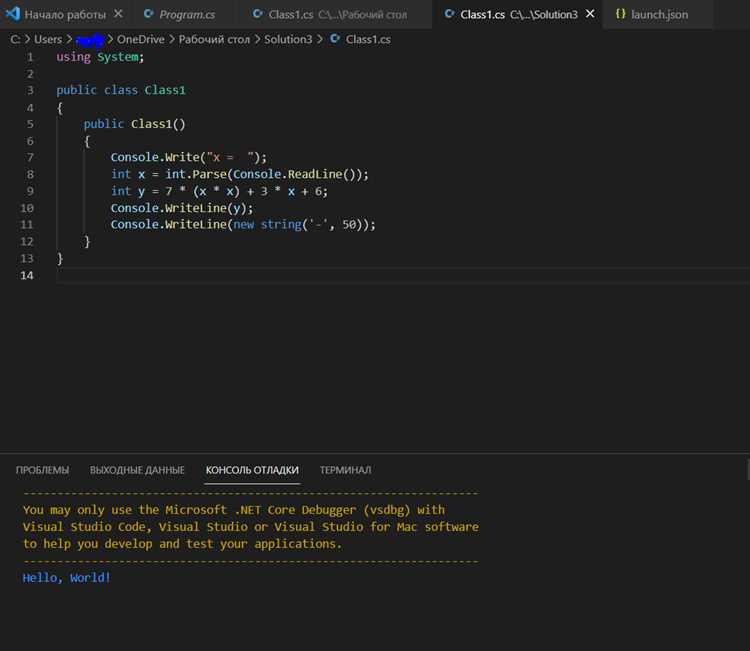The image size is (750, 651).
Task: Select the C: breadcrumb segment
Action: 15,39
